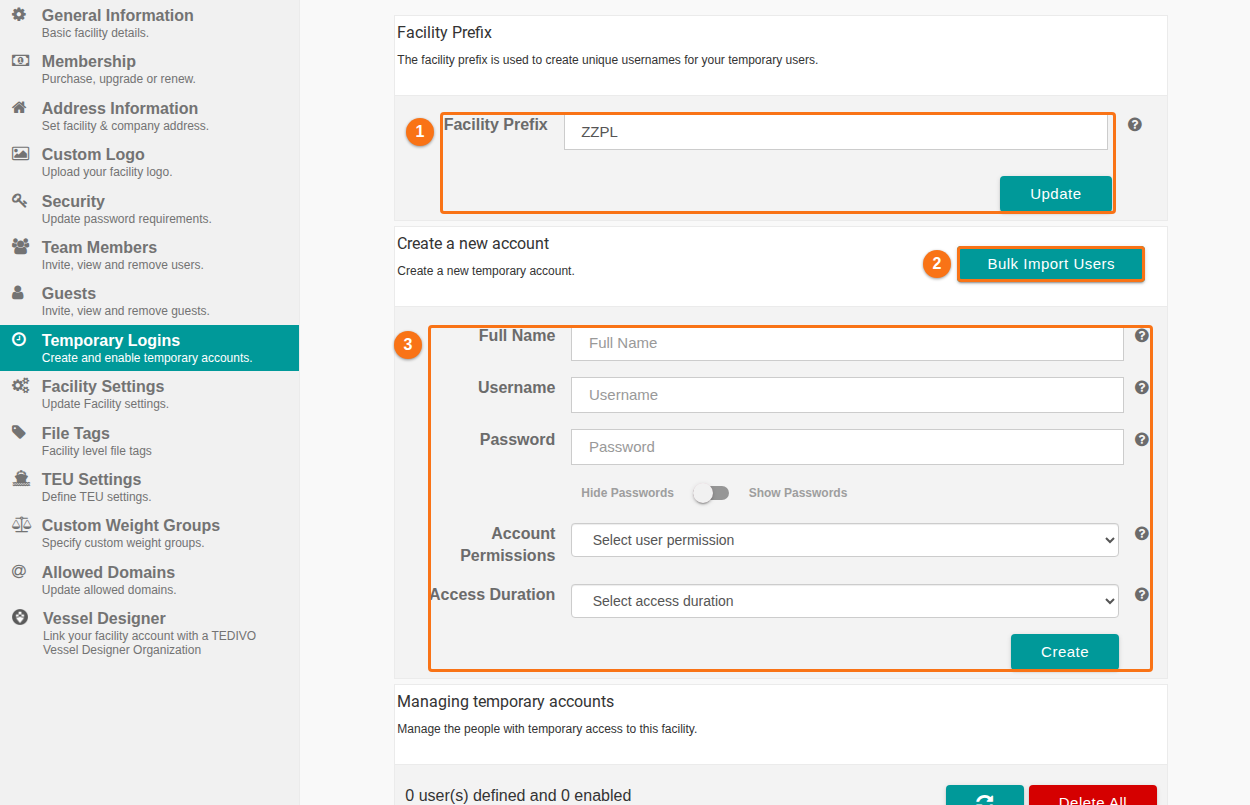1250x805 pixels.
Task: Click the Vessel Designer globe icon
Action: (x=19, y=618)
